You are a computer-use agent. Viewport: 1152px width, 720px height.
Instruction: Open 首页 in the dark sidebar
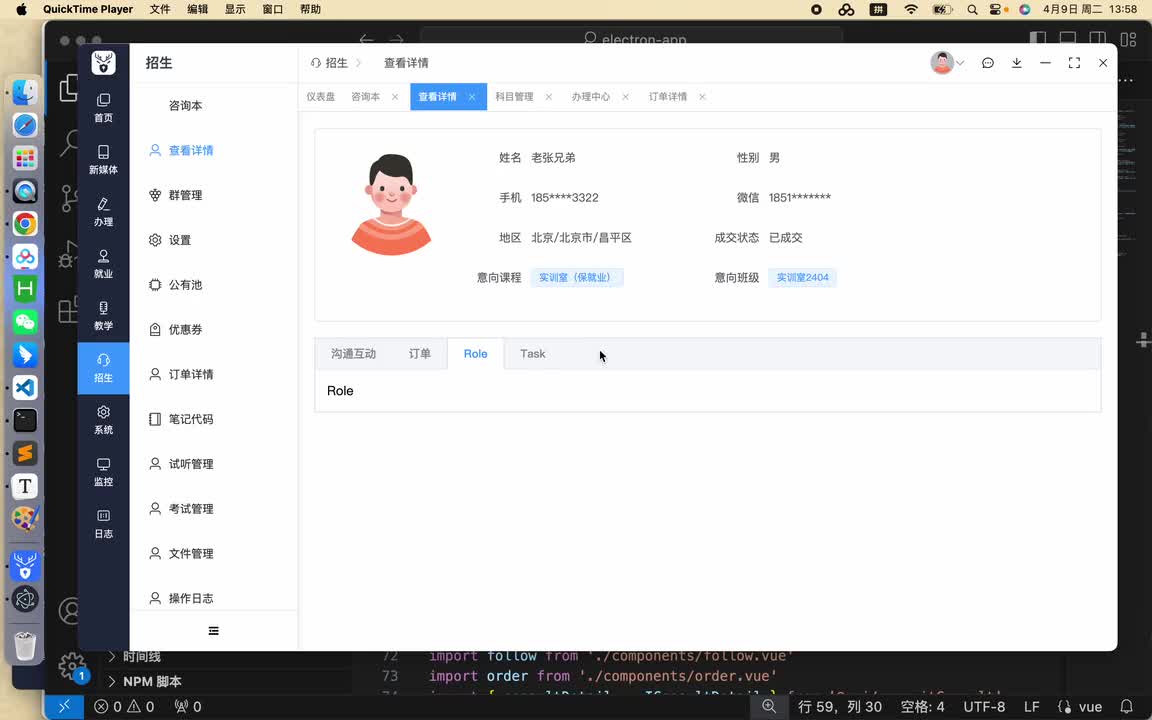(x=103, y=108)
